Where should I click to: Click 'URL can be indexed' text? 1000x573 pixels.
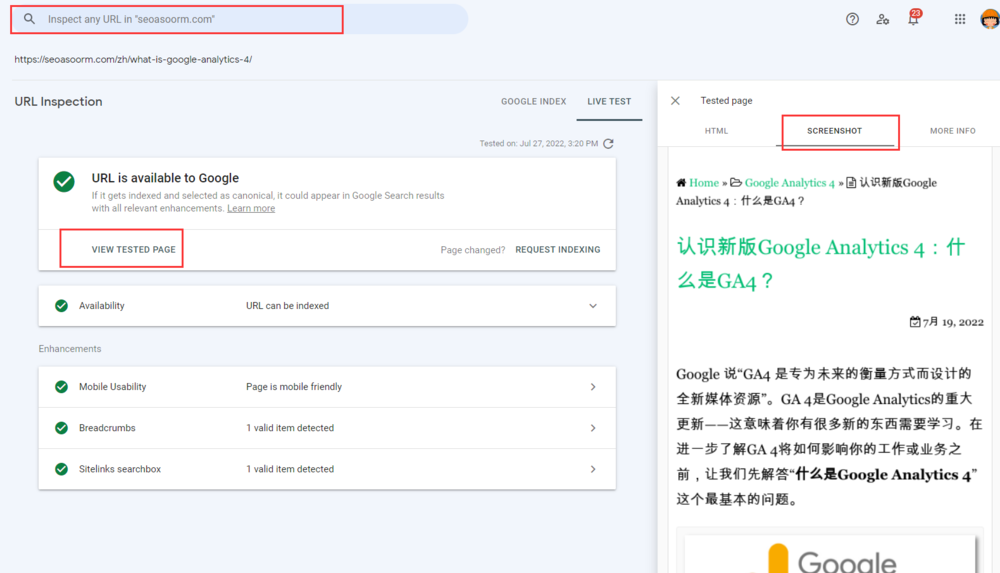(288, 306)
